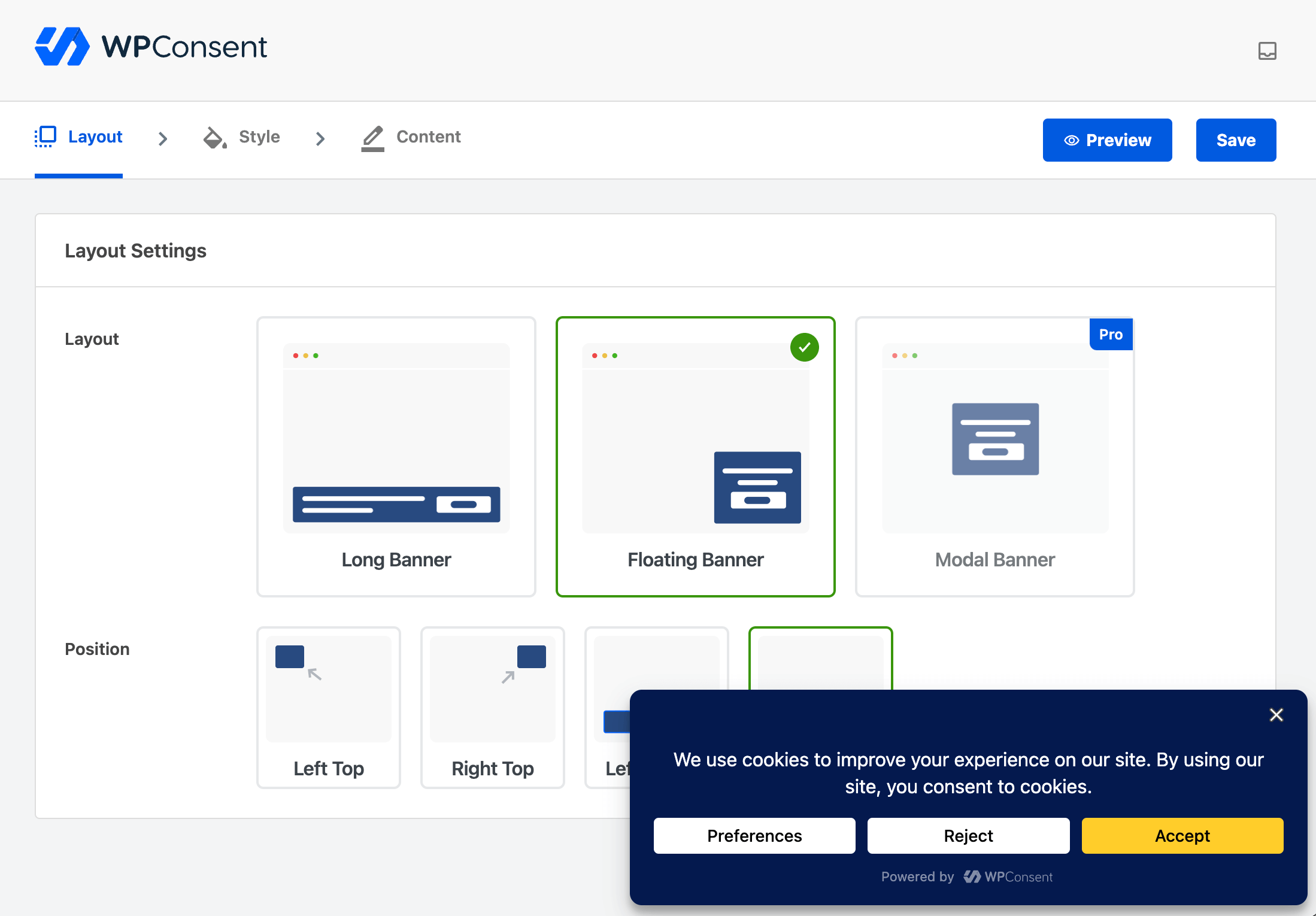Switch to the Style tab
This screenshot has width=1316, height=916.
(x=259, y=137)
